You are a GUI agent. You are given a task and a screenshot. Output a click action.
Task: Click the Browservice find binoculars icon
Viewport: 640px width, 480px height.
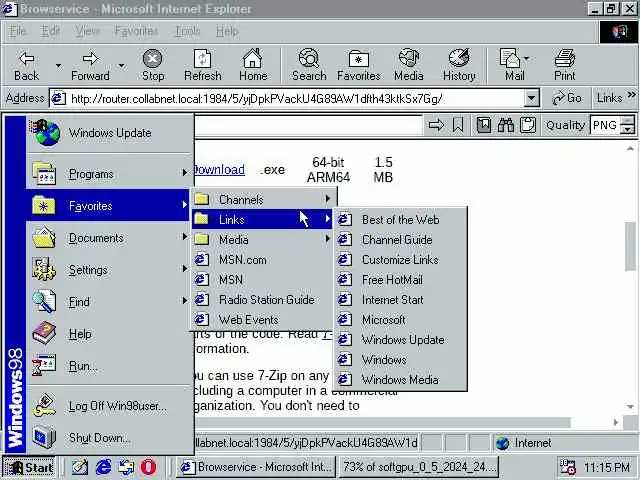point(506,125)
